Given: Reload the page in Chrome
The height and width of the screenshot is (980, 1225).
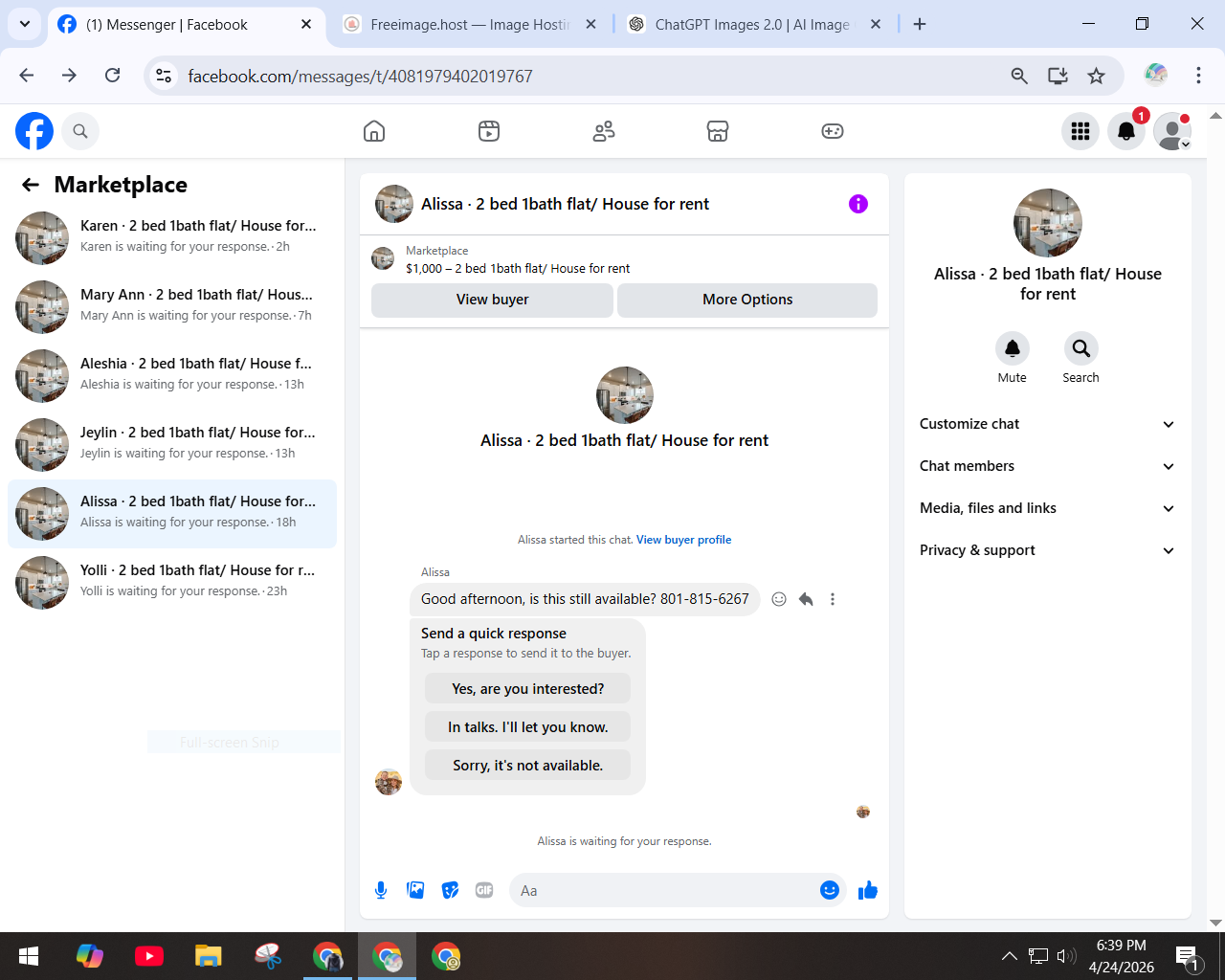Looking at the screenshot, I should tap(112, 76).
